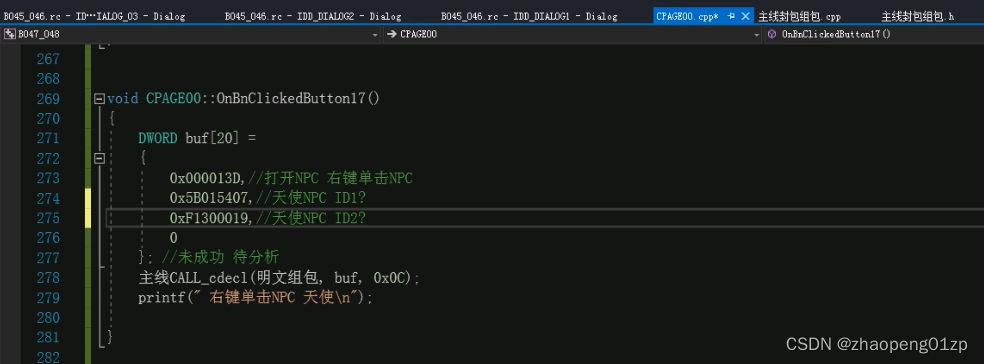Pin the CPAGE00.cpp tab

[x=731, y=16]
